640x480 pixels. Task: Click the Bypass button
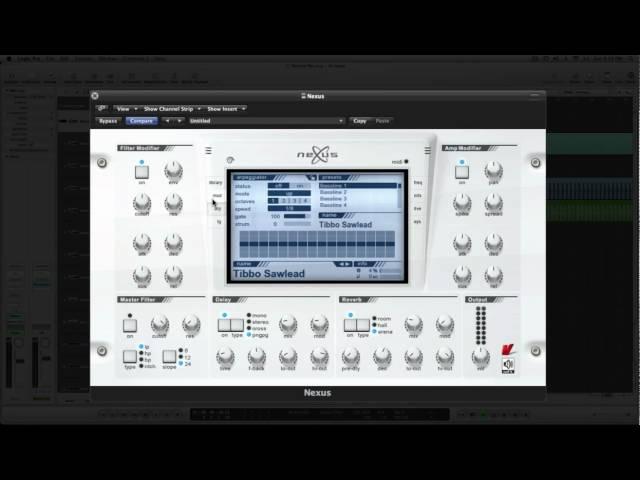coord(108,121)
